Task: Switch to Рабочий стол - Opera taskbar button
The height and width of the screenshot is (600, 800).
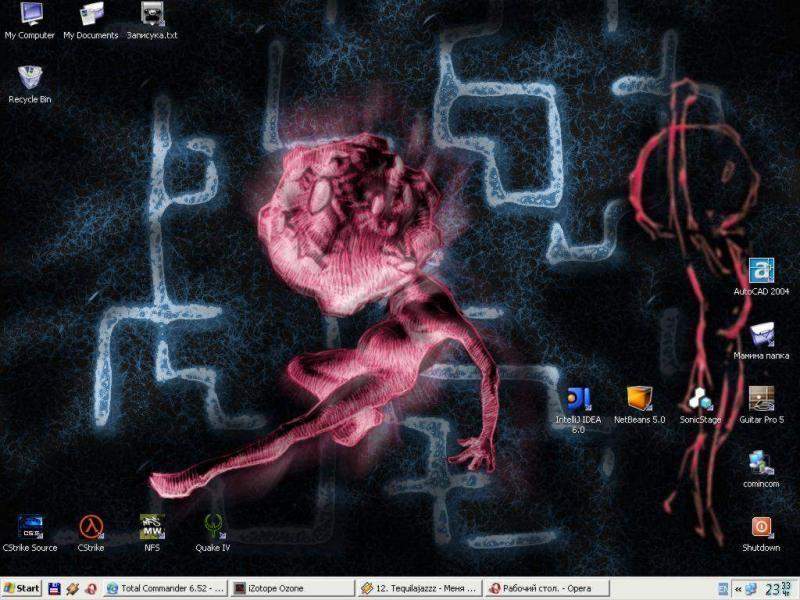Action: pos(546,588)
